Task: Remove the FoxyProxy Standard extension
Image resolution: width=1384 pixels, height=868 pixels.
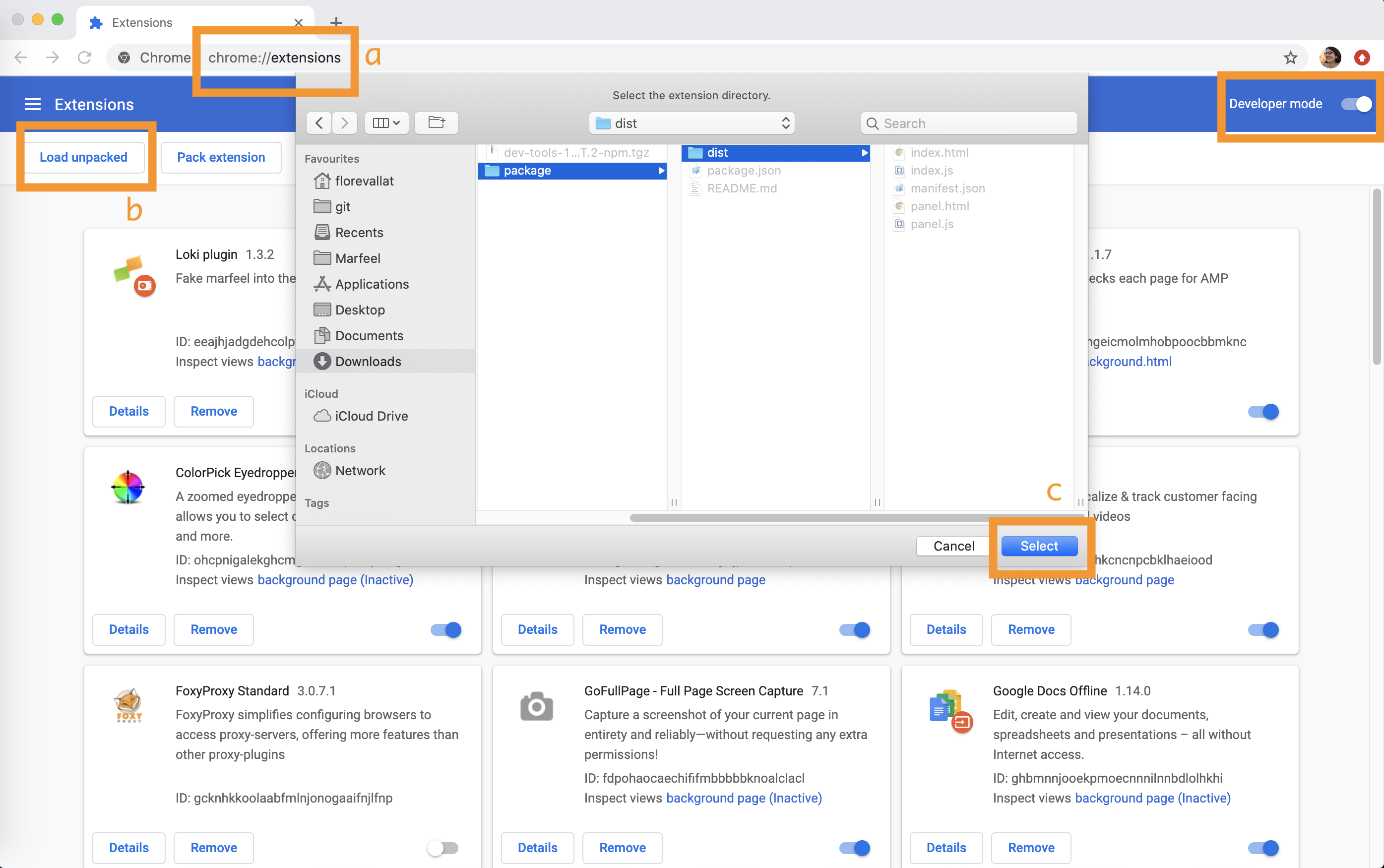Action: 213,848
